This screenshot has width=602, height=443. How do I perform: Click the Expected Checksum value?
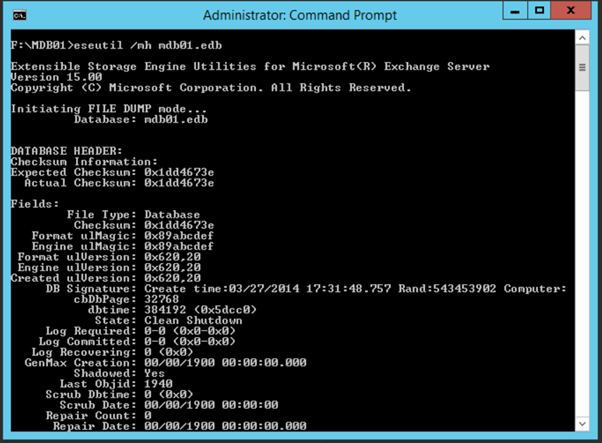179,172
